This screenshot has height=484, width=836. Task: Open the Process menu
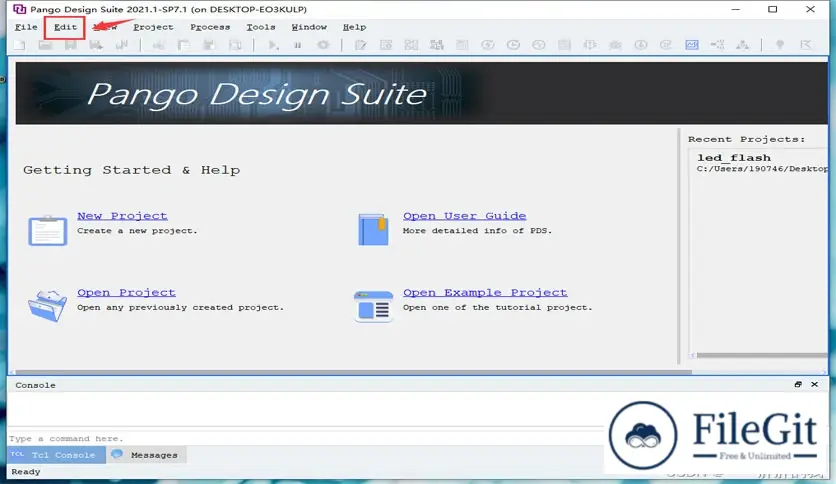tap(210, 27)
